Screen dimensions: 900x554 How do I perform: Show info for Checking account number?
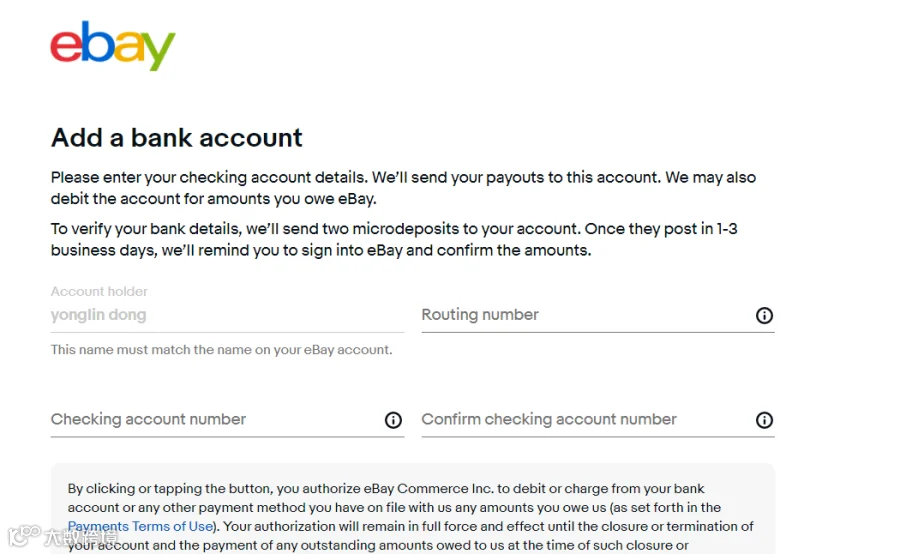coord(393,420)
